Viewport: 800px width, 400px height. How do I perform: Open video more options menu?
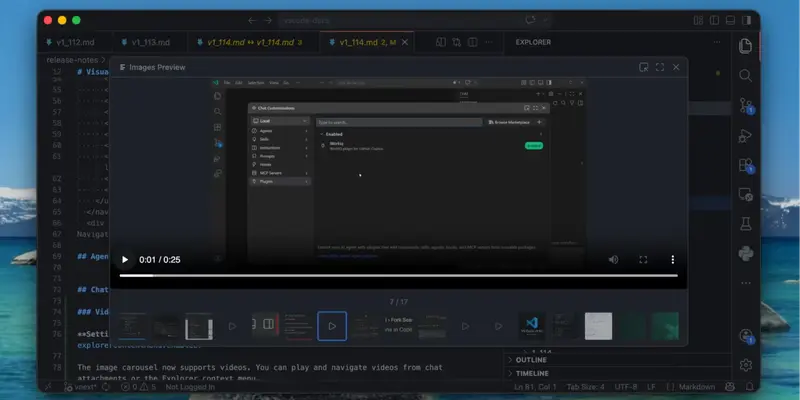click(x=672, y=260)
